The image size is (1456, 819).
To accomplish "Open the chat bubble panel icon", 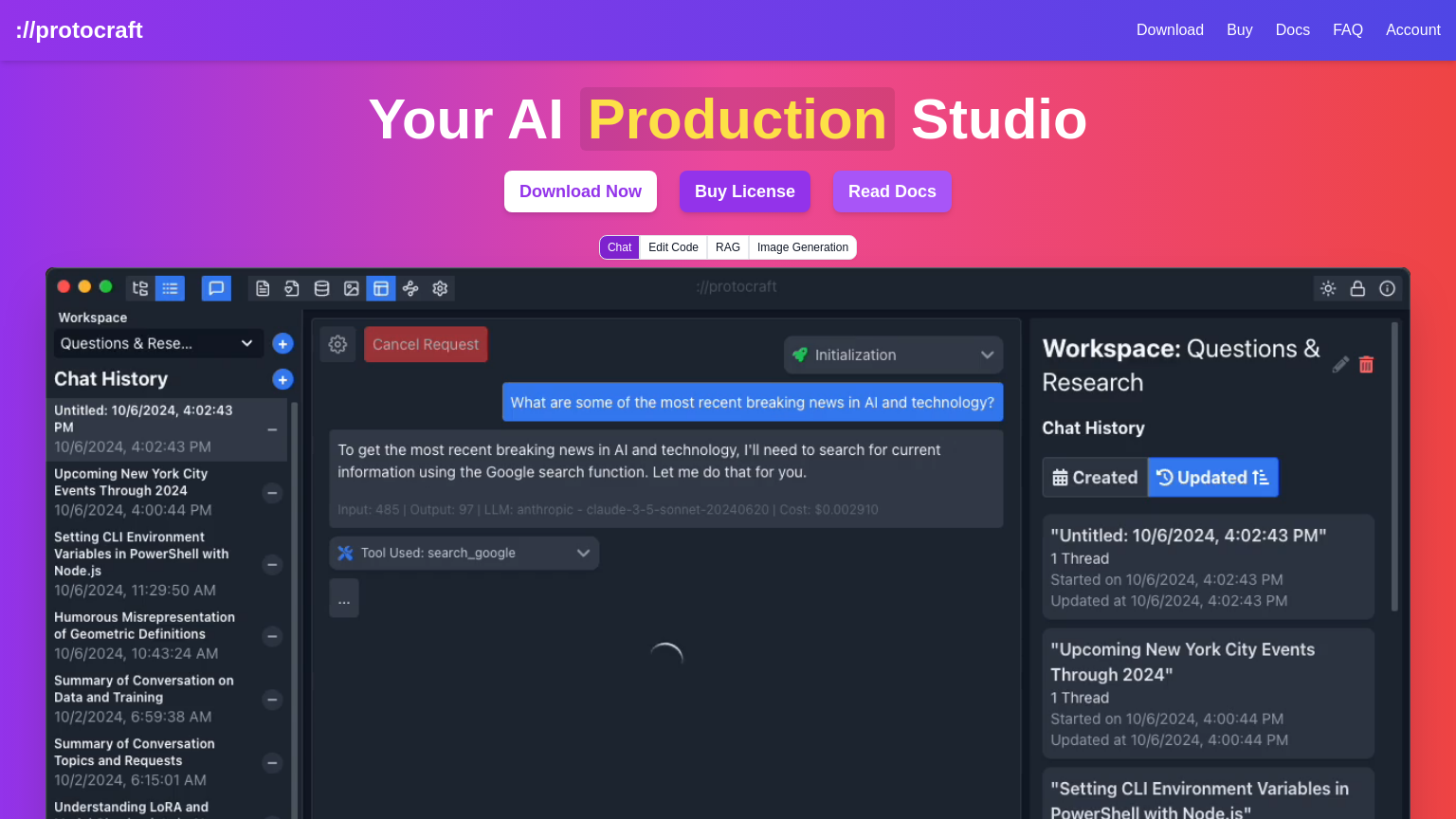I will (216, 288).
